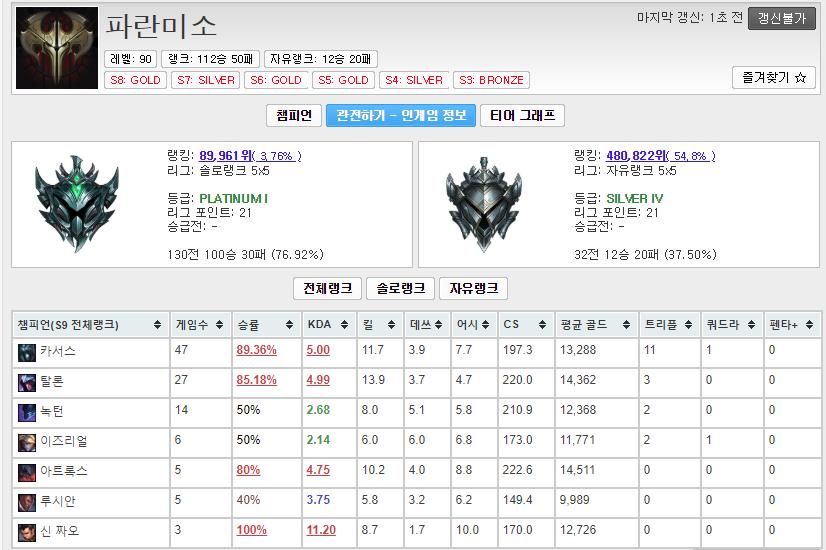
Task: Click 신 짜오 win rate 100%
Action: (x=251, y=531)
